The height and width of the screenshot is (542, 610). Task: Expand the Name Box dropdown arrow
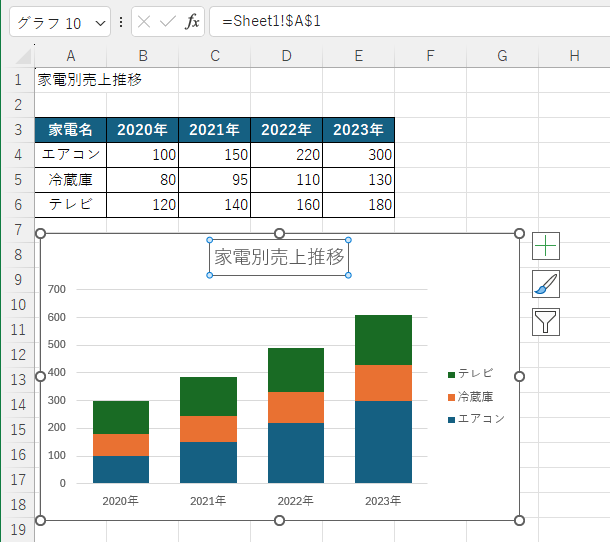click(99, 22)
